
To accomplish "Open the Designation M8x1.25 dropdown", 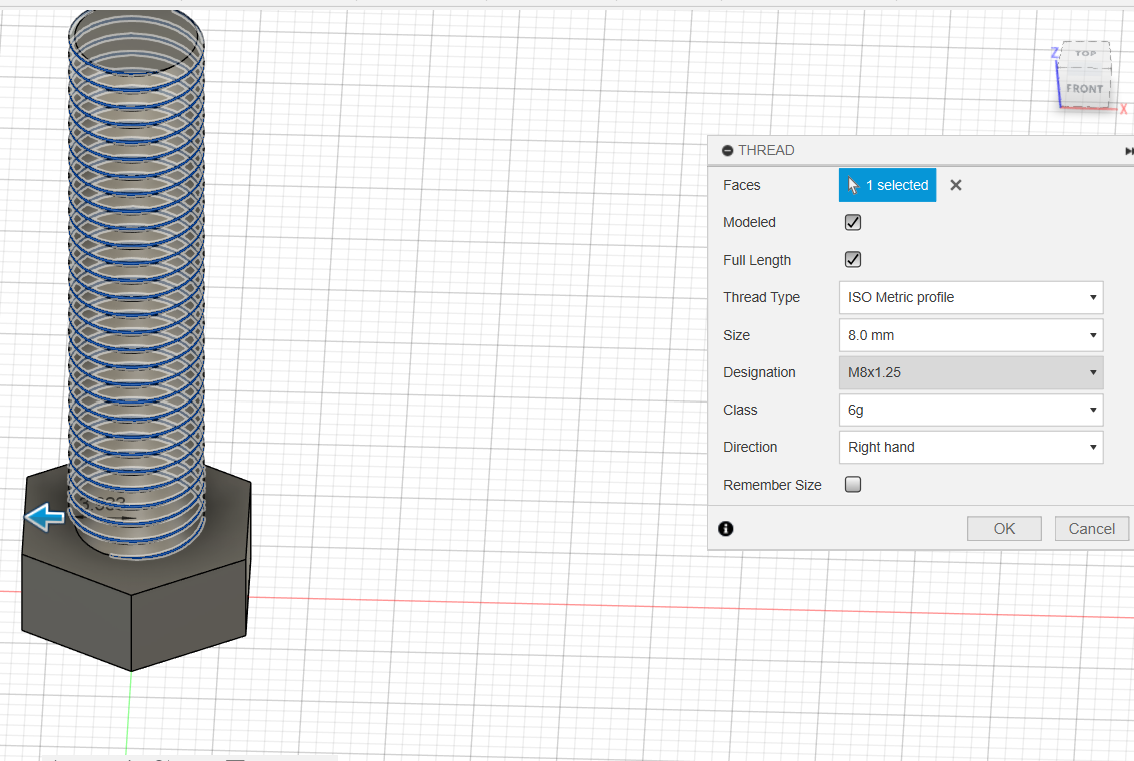I will pos(971,373).
